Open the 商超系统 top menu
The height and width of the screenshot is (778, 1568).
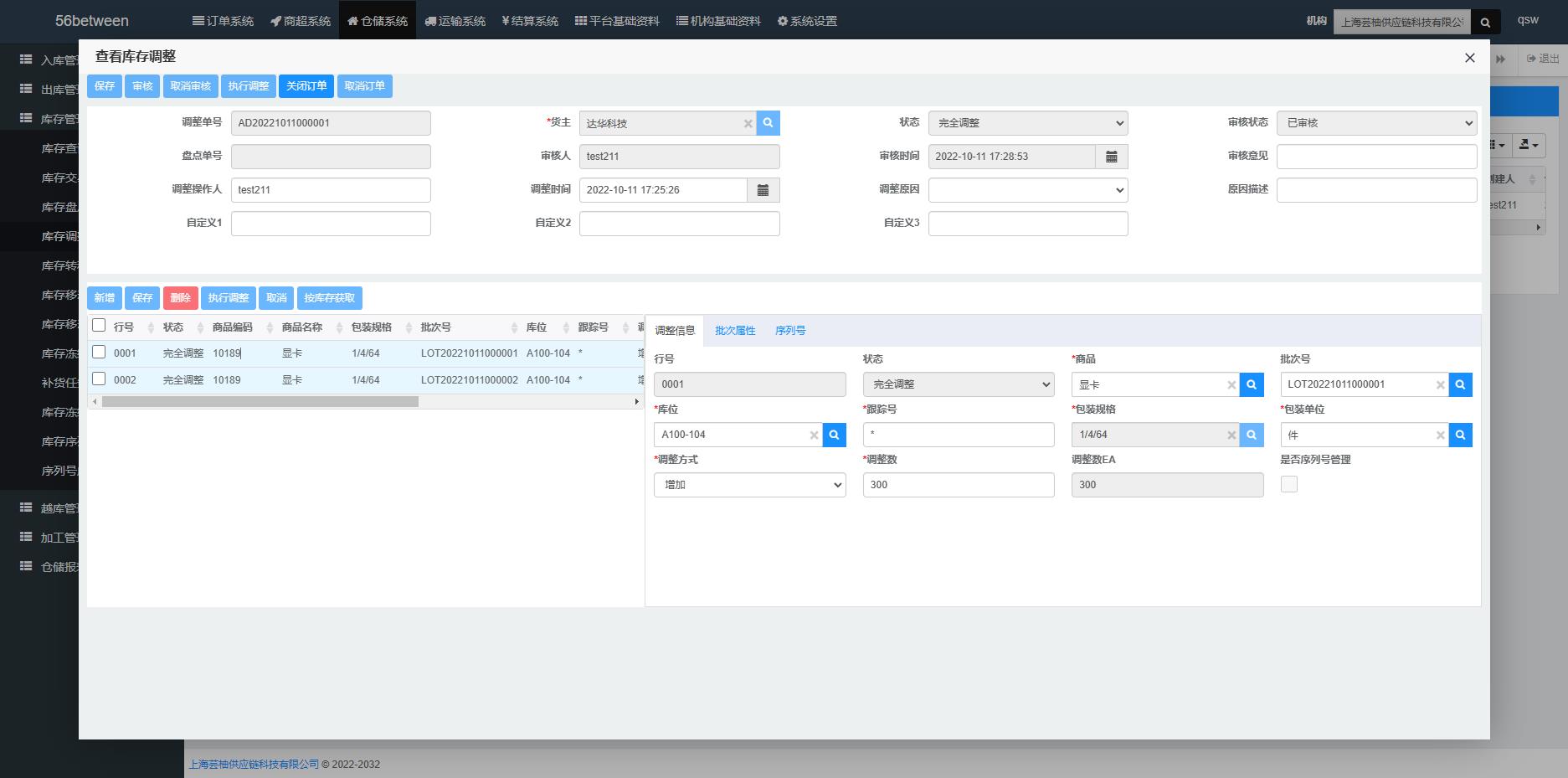coord(301,21)
